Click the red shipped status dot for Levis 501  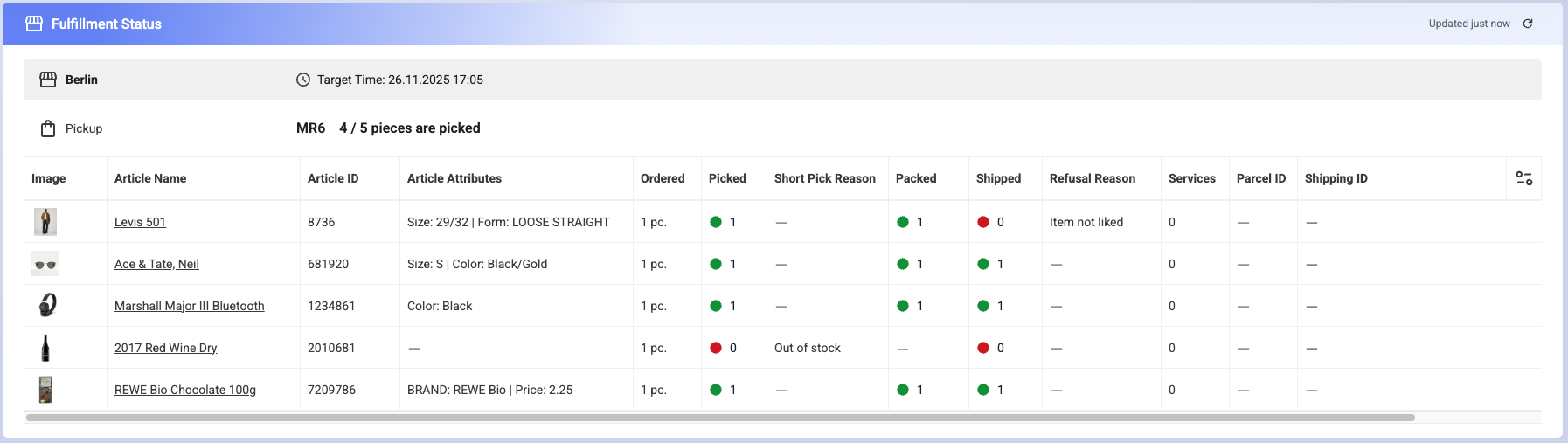click(983, 222)
